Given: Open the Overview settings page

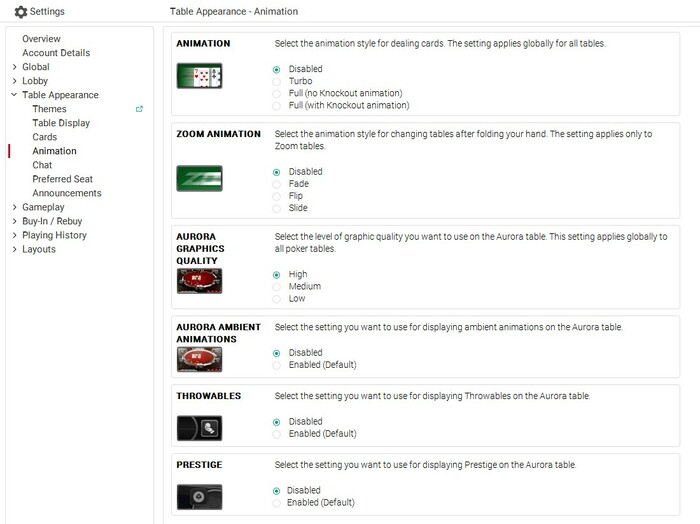Looking at the screenshot, I should [x=41, y=39].
